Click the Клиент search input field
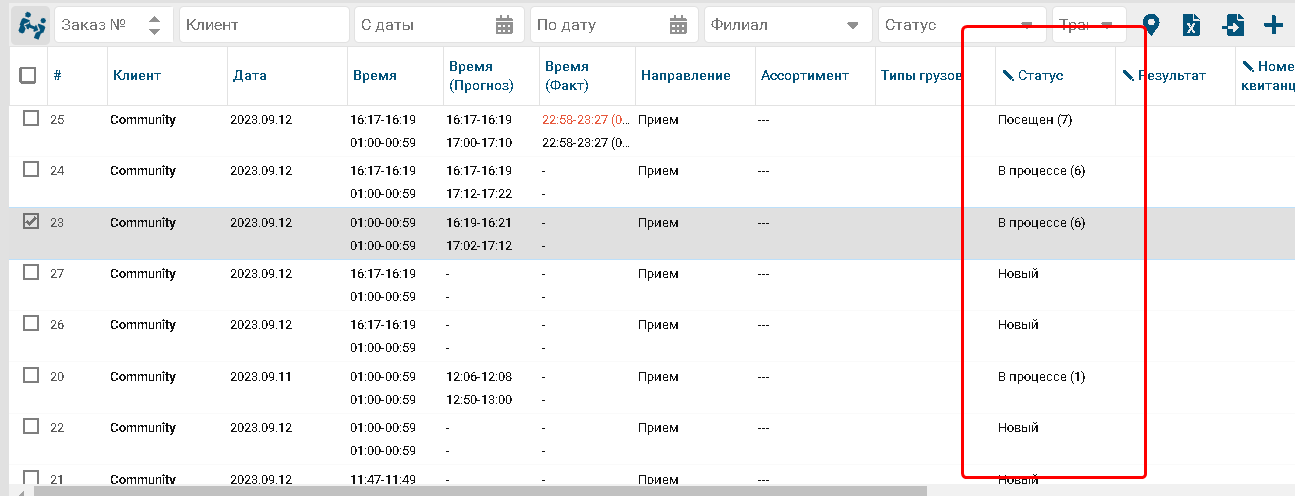The width and height of the screenshot is (1295, 496). 264,25
